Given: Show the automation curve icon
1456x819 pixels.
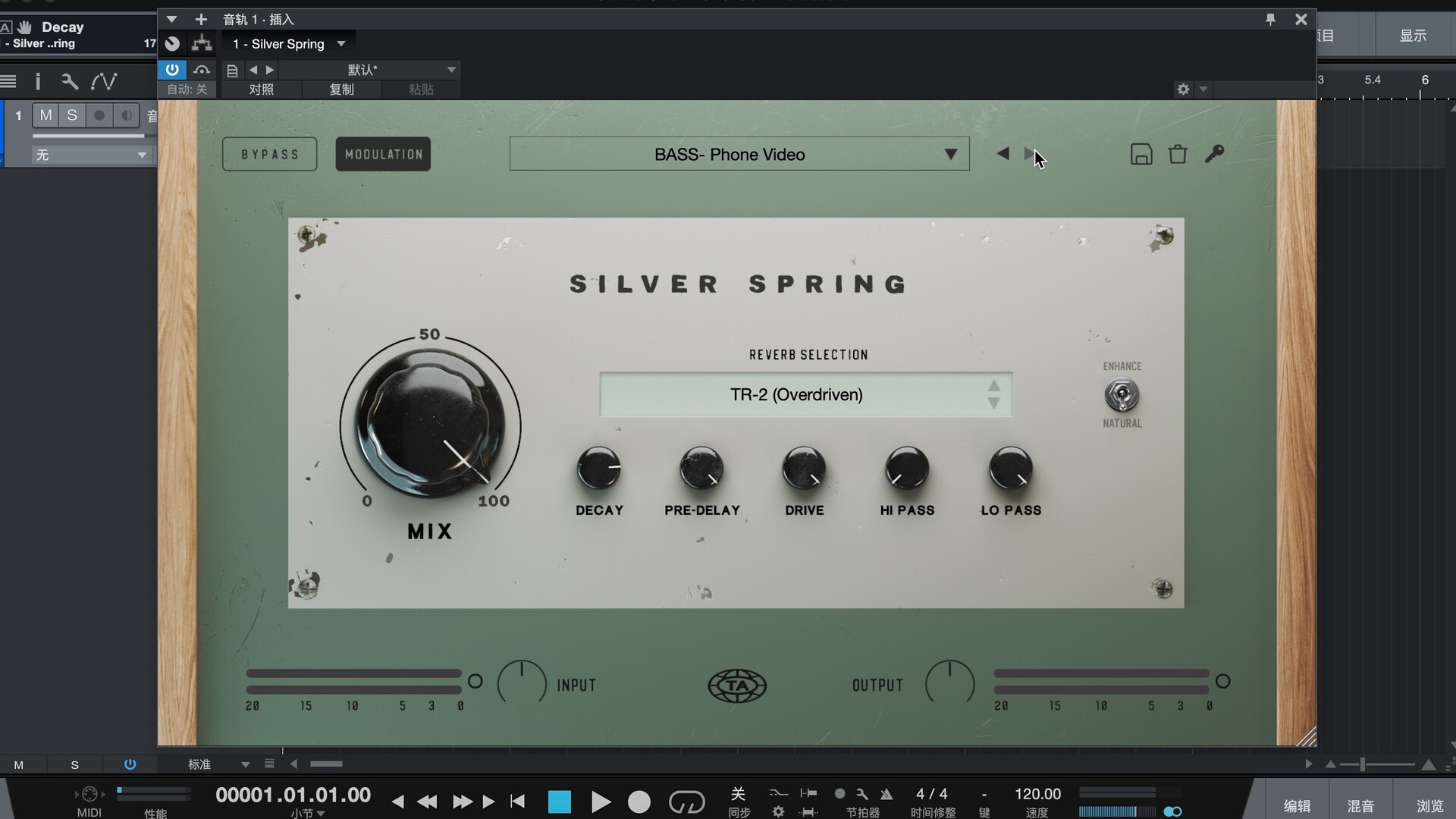Looking at the screenshot, I should coord(104,81).
